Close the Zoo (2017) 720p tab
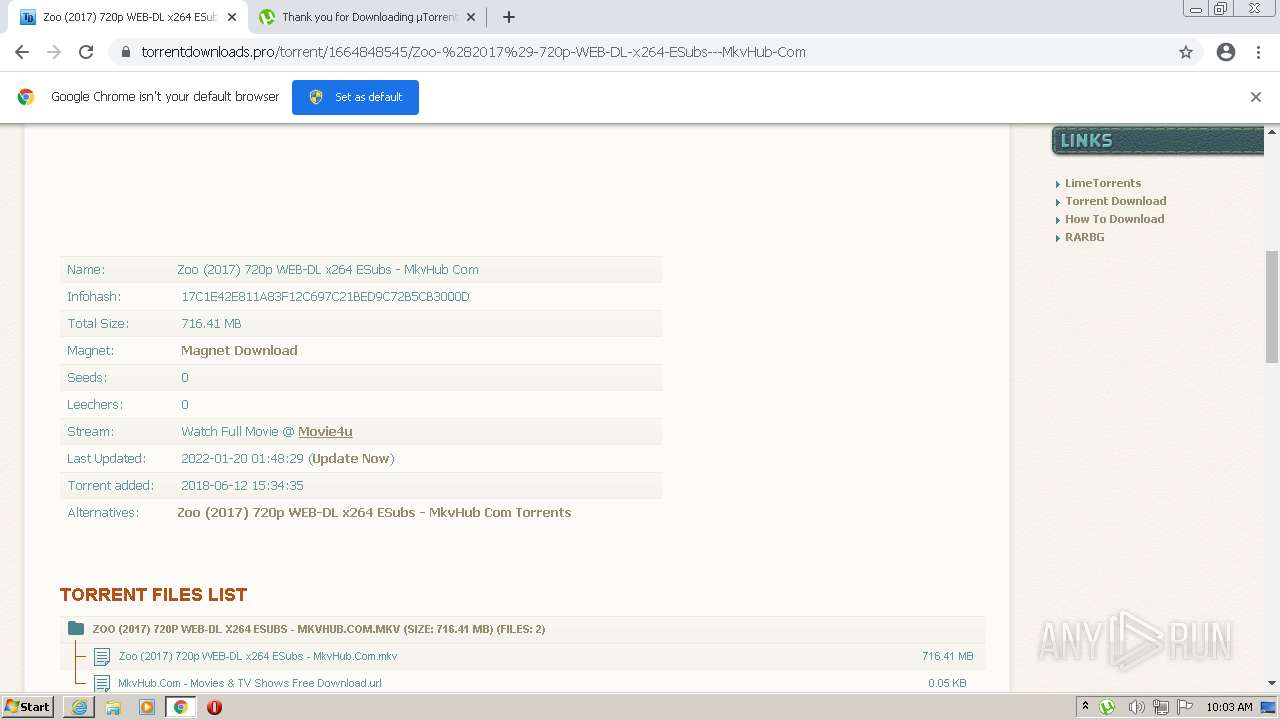The height and width of the screenshot is (720, 1280). [231, 17]
